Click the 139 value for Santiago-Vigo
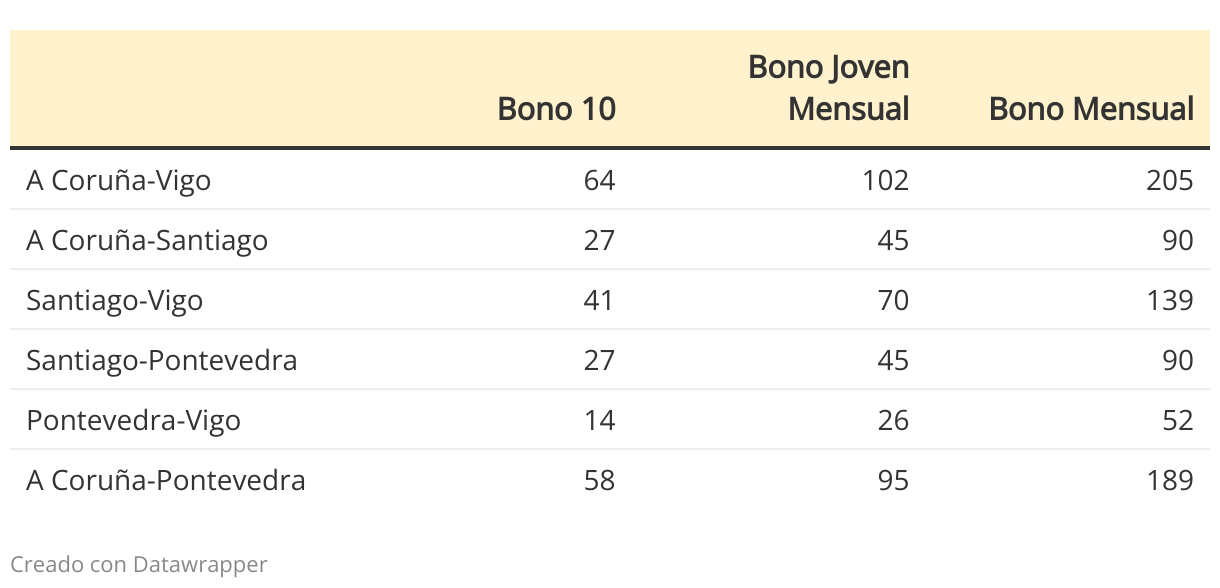The width and height of the screenshot is (1220, 588). click(x=1170, y=300)
